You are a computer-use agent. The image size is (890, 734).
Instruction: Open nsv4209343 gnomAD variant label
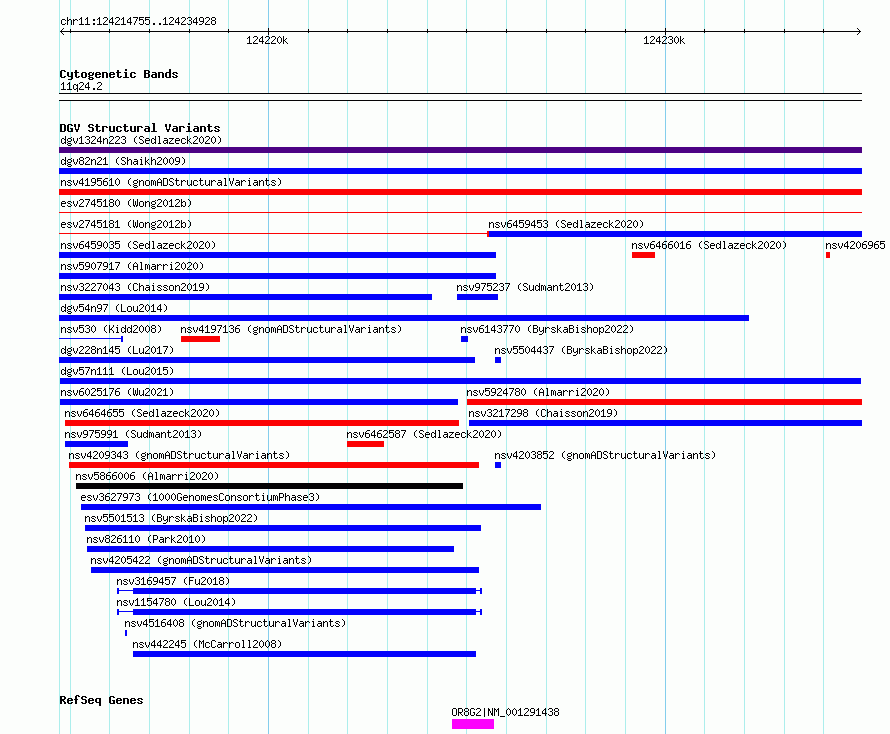coord(179,455)
